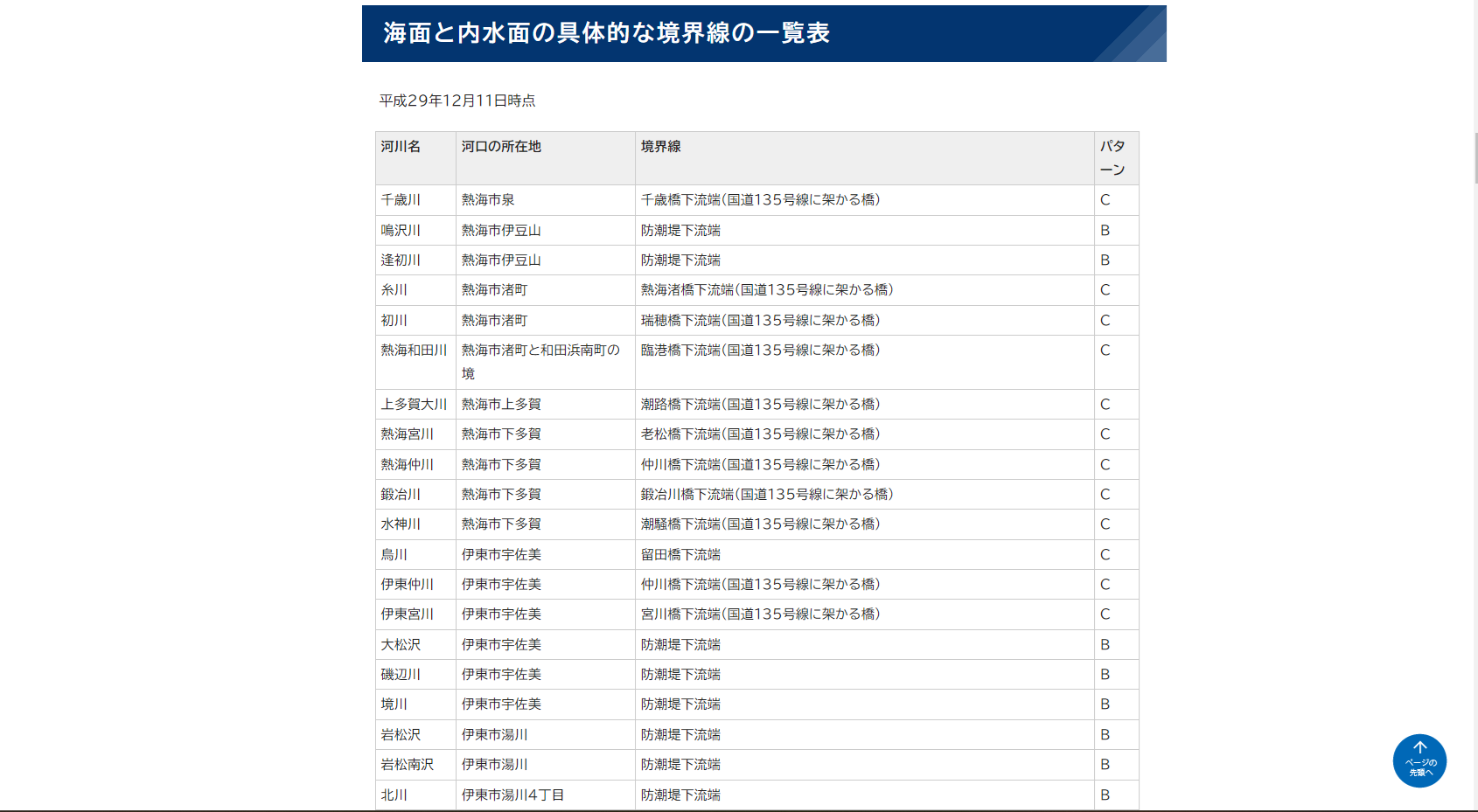
Task: Click the 伊東市宇佐美 location for 烏川
Action: [x=500, y=554]
